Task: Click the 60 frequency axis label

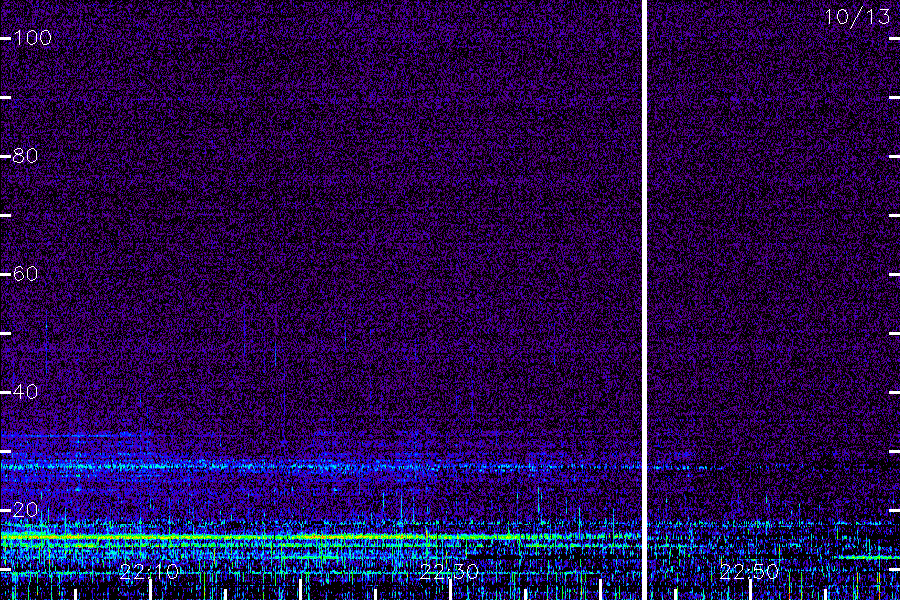Action: click(x=25, y=274)
